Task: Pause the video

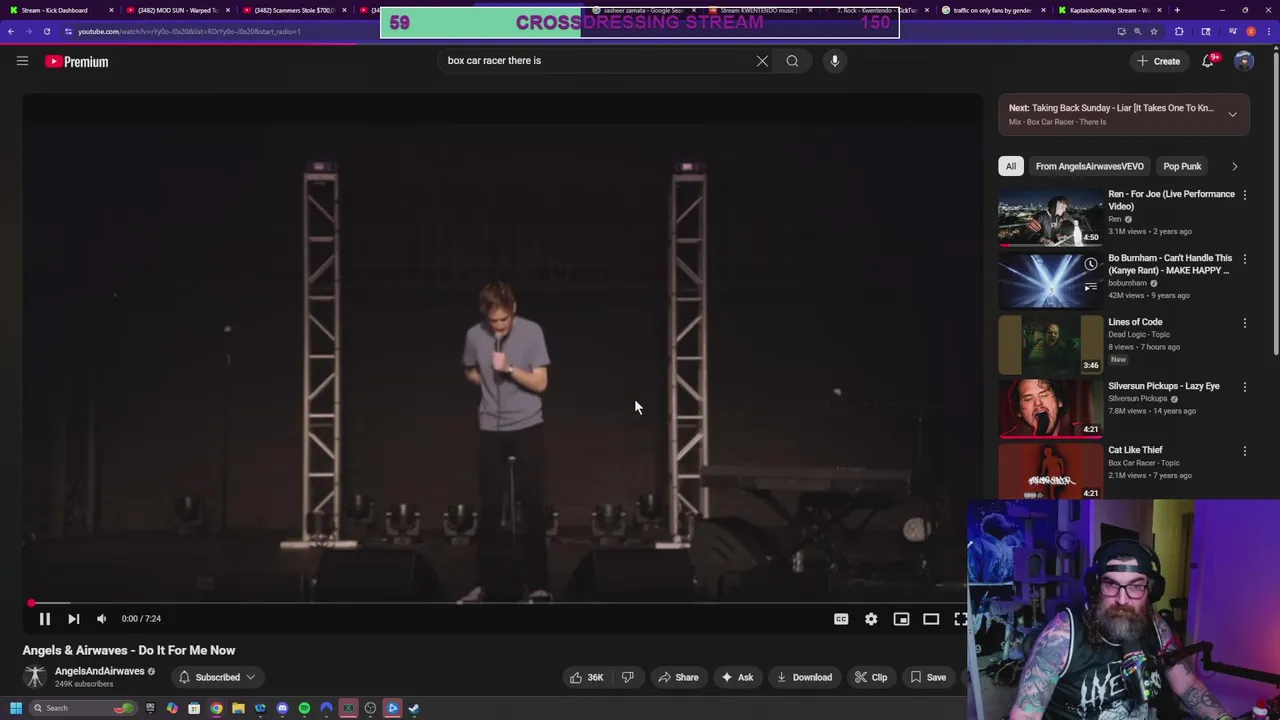Action: pyautogui.click(x=44, y=619)
